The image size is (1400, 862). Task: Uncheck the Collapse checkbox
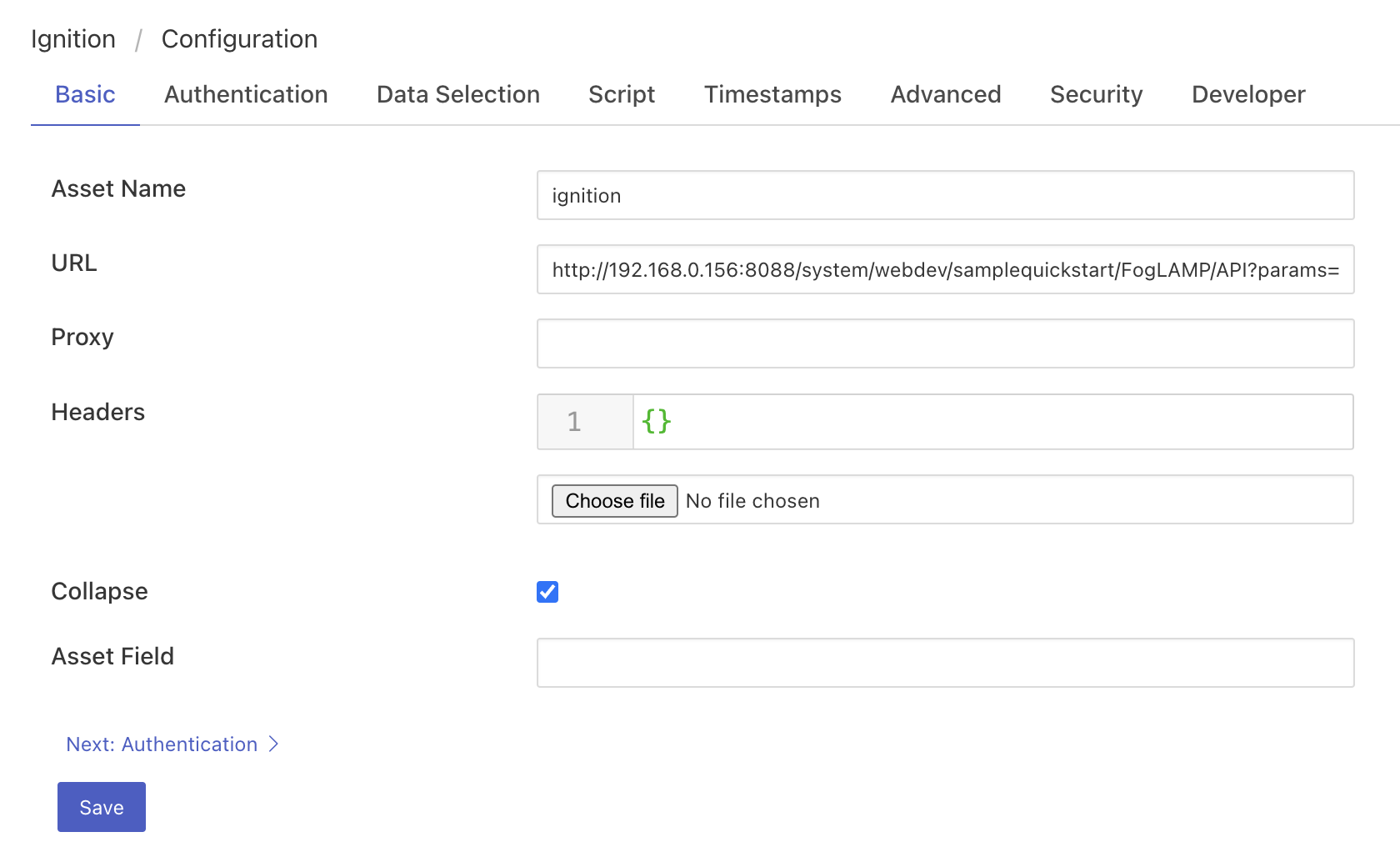[547, 592]
